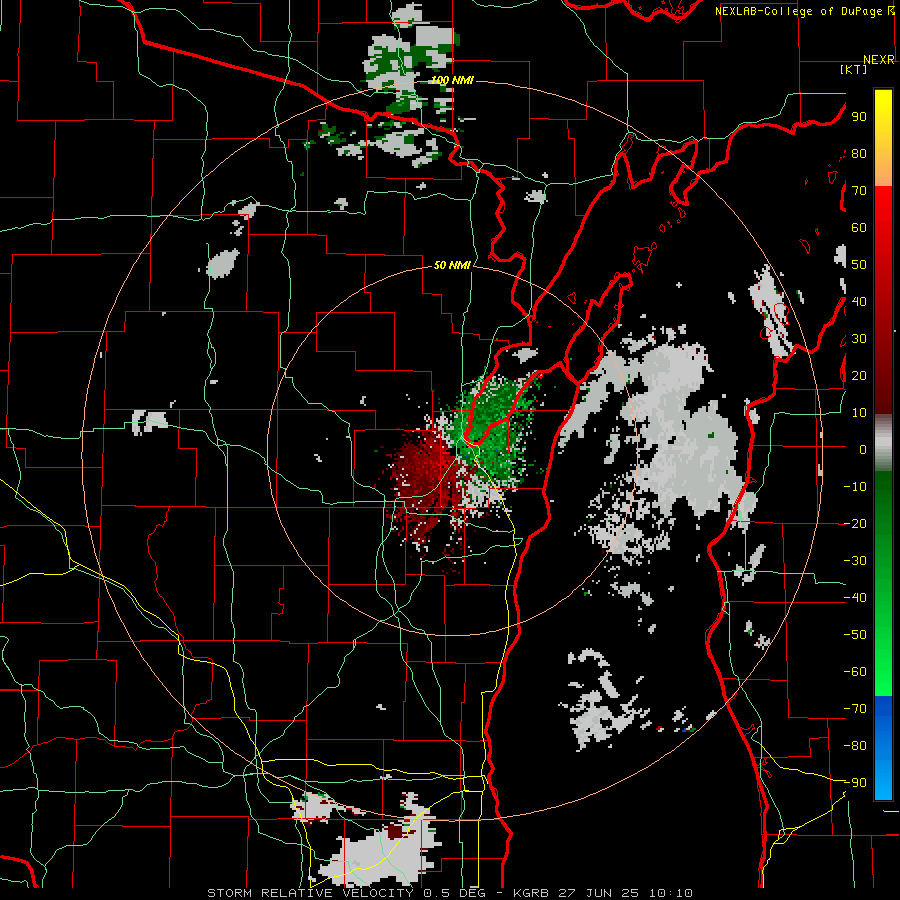Click the -40 value on velocity scale
The height and width of the screenshot is (900, 900).
click(855, 598)
